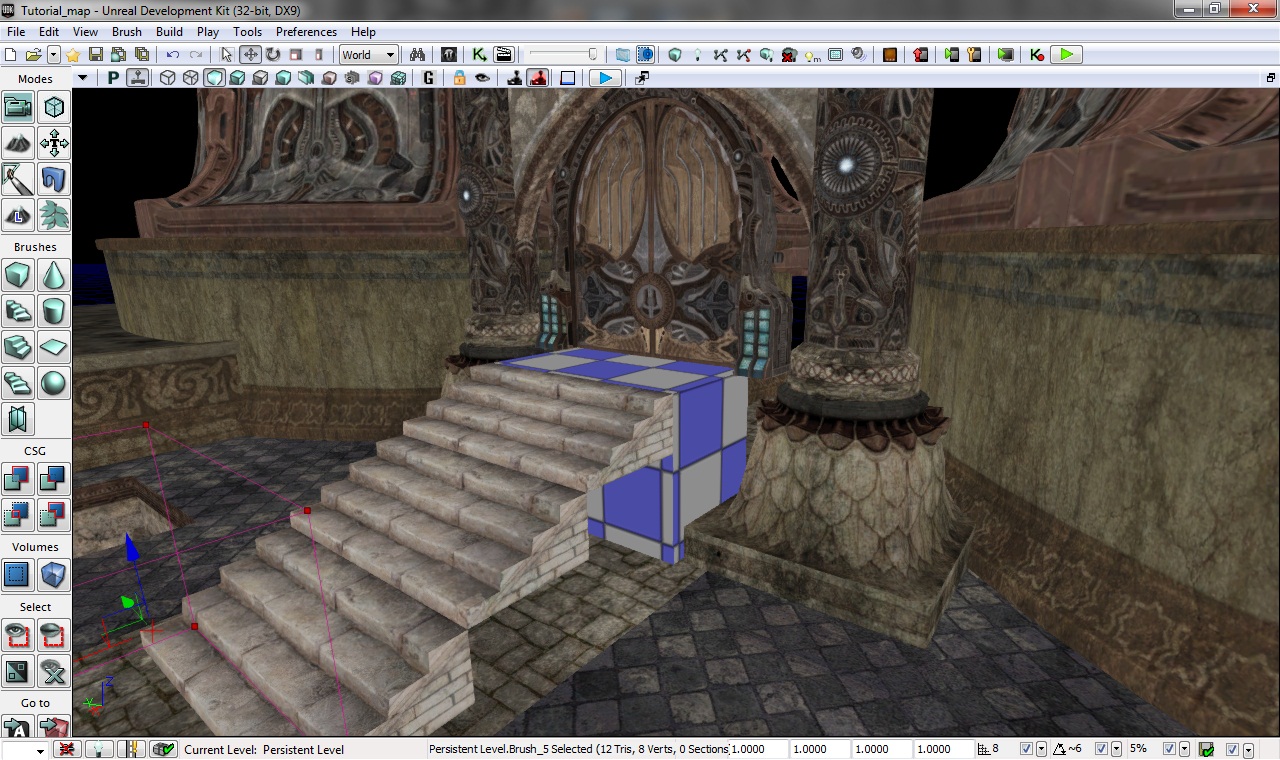Toggle the viewport lock icon
1280x760 pixels.
459,78
